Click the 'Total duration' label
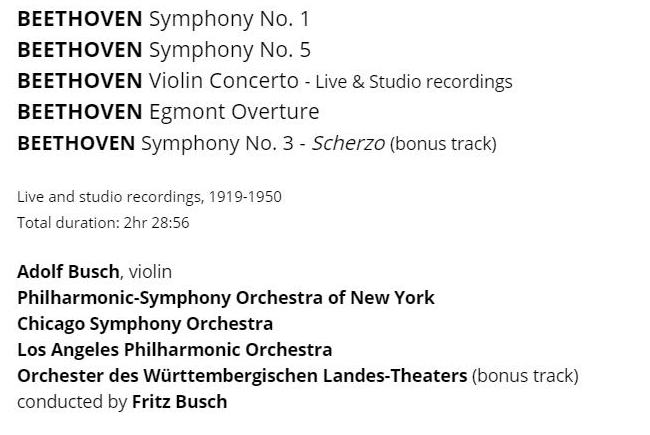This screenshot has width=650, height=435. [x=67, y=222]
